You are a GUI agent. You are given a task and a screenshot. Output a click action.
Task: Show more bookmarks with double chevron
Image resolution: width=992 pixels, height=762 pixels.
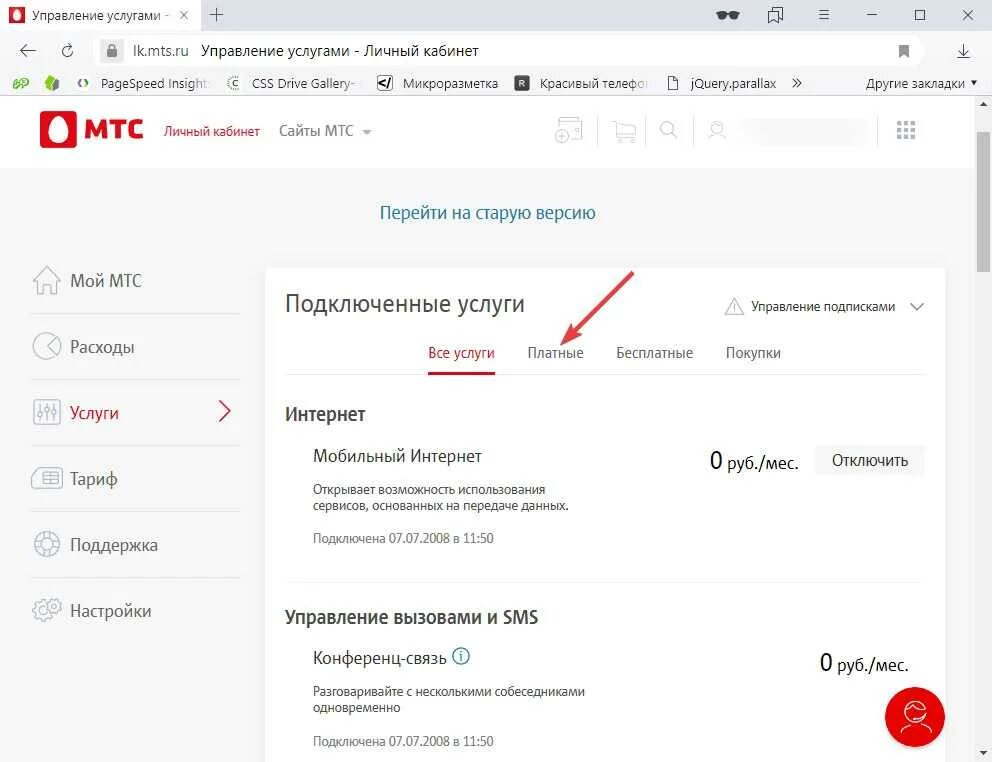[x=797, y=83]
